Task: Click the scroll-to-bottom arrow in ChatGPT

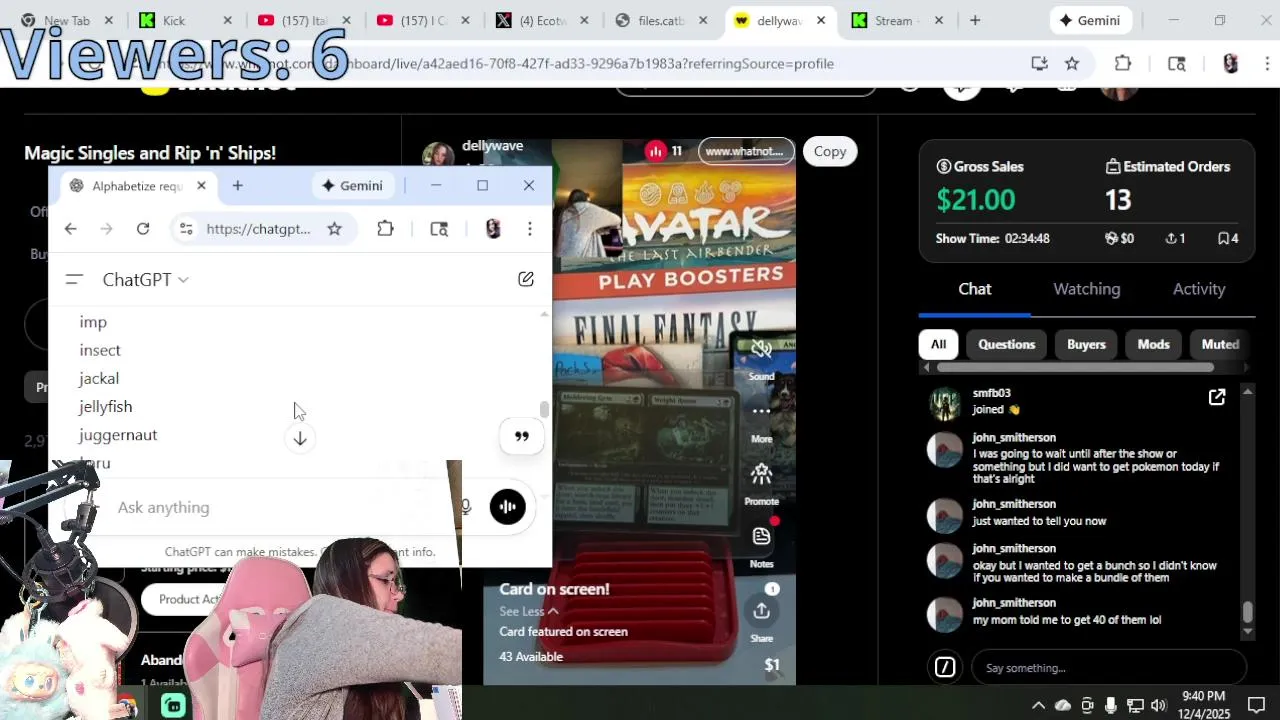Action: 300,438
